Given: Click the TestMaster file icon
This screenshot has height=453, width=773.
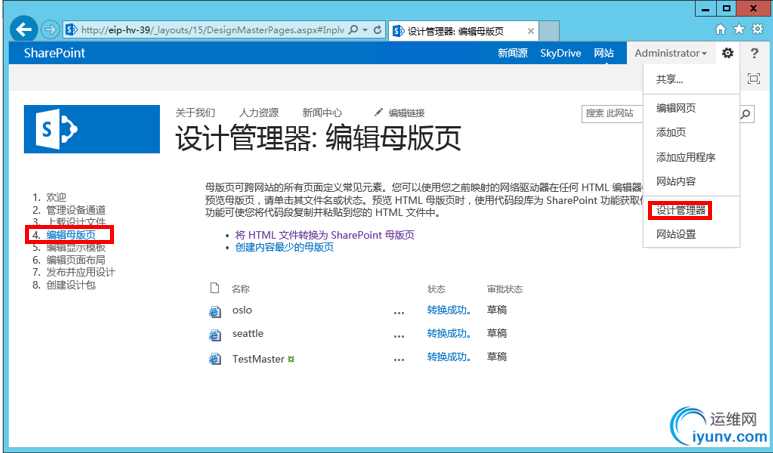Looking at the screenshot, I should (x=214, y=359).
